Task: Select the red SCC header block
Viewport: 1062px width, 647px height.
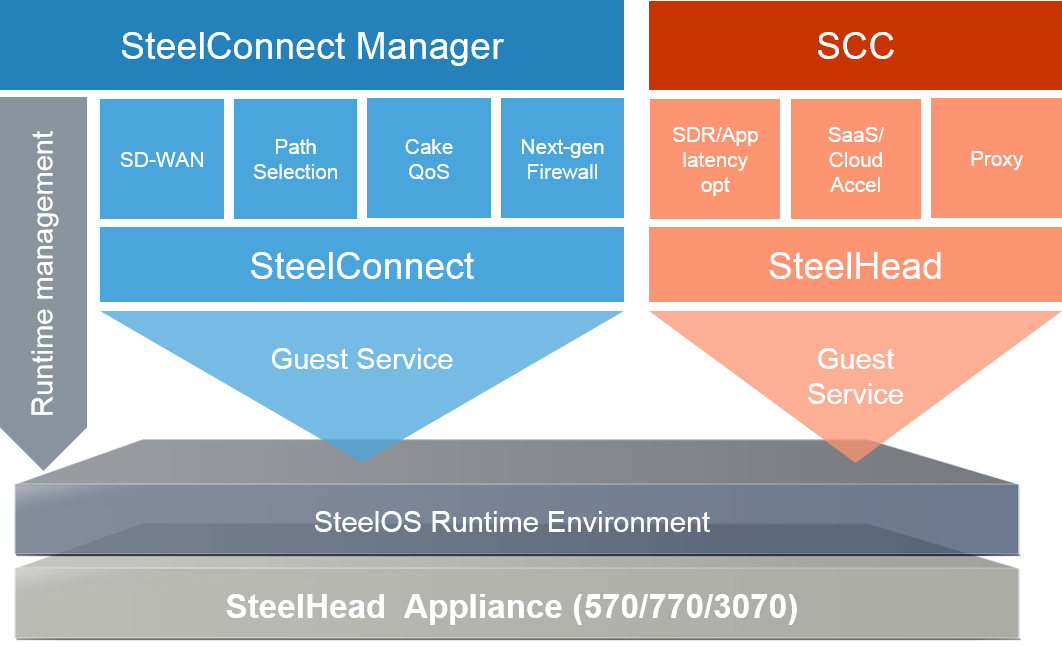Action: [x=855, y=45]
